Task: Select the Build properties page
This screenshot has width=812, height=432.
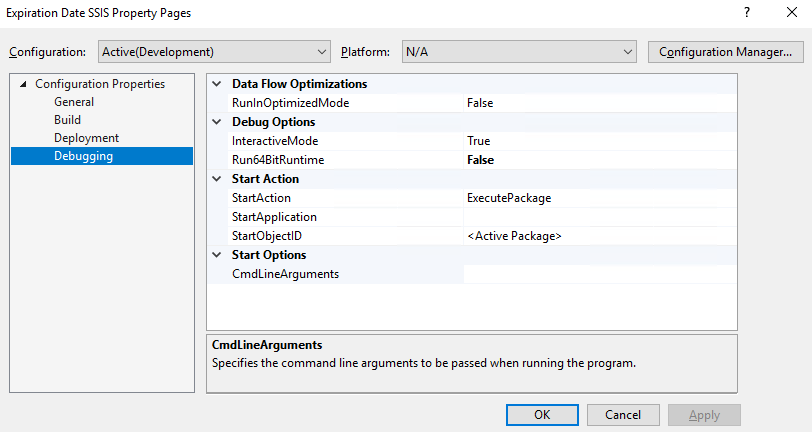Action: point(67,120)
